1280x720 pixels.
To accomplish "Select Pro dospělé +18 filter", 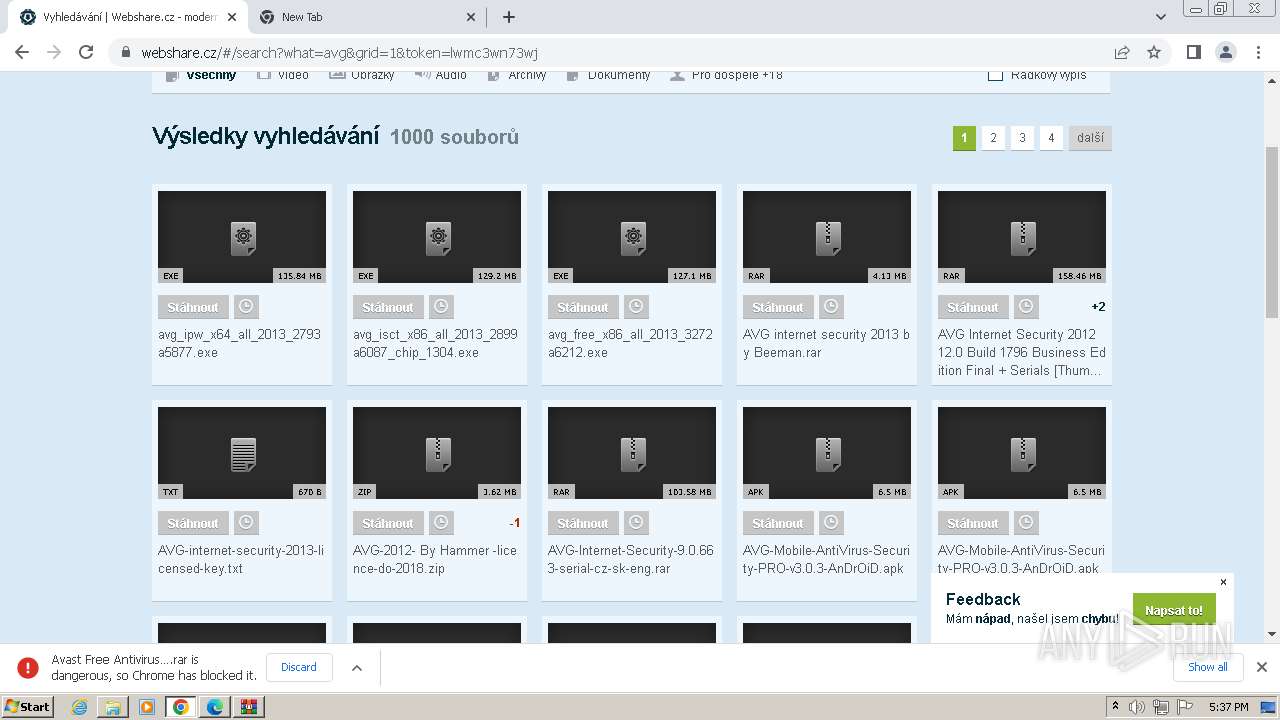I will click(x=727, y=75).
